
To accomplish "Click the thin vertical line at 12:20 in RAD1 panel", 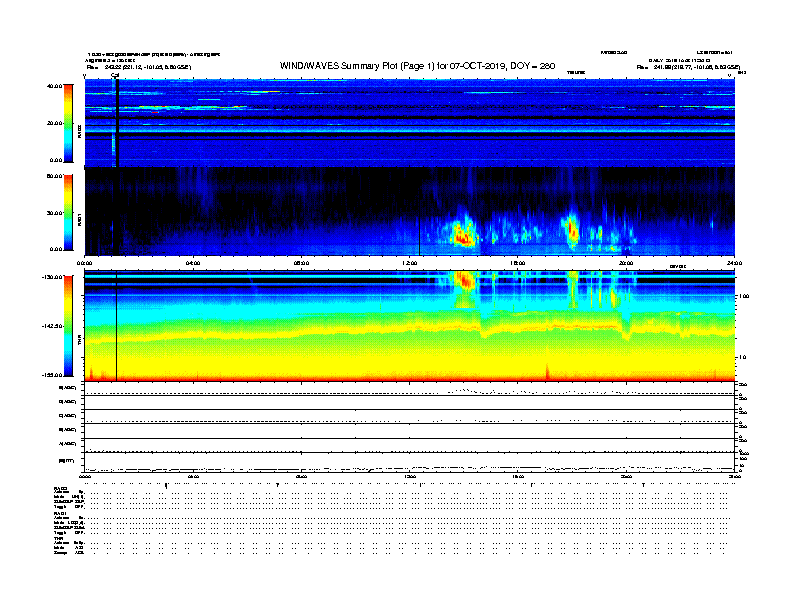I will click(x=419, y=236).
